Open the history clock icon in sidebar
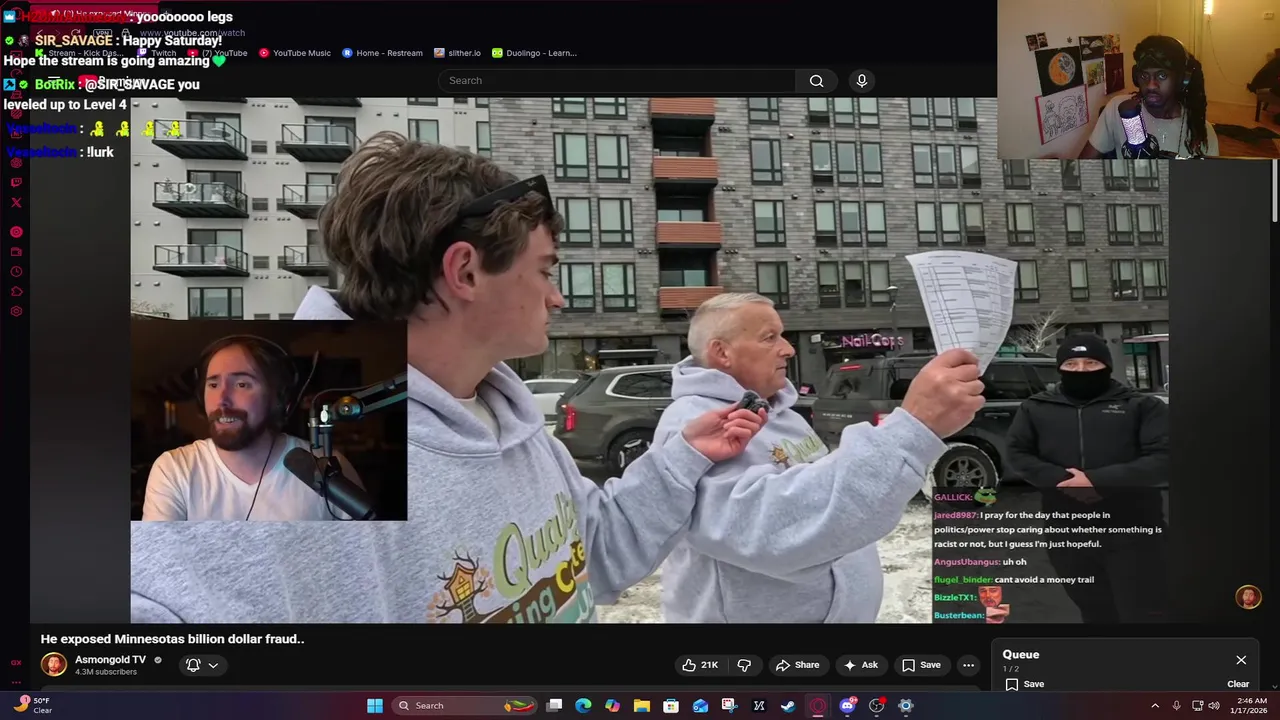Image resolution: width=1280 pixels, height=720 pixels. [16, 272]
